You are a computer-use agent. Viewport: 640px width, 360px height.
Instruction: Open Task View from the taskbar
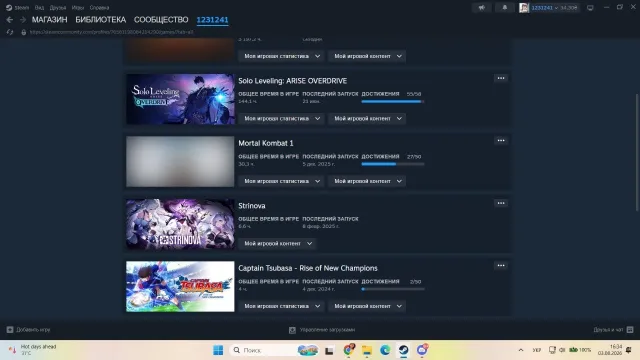point(329,350)
